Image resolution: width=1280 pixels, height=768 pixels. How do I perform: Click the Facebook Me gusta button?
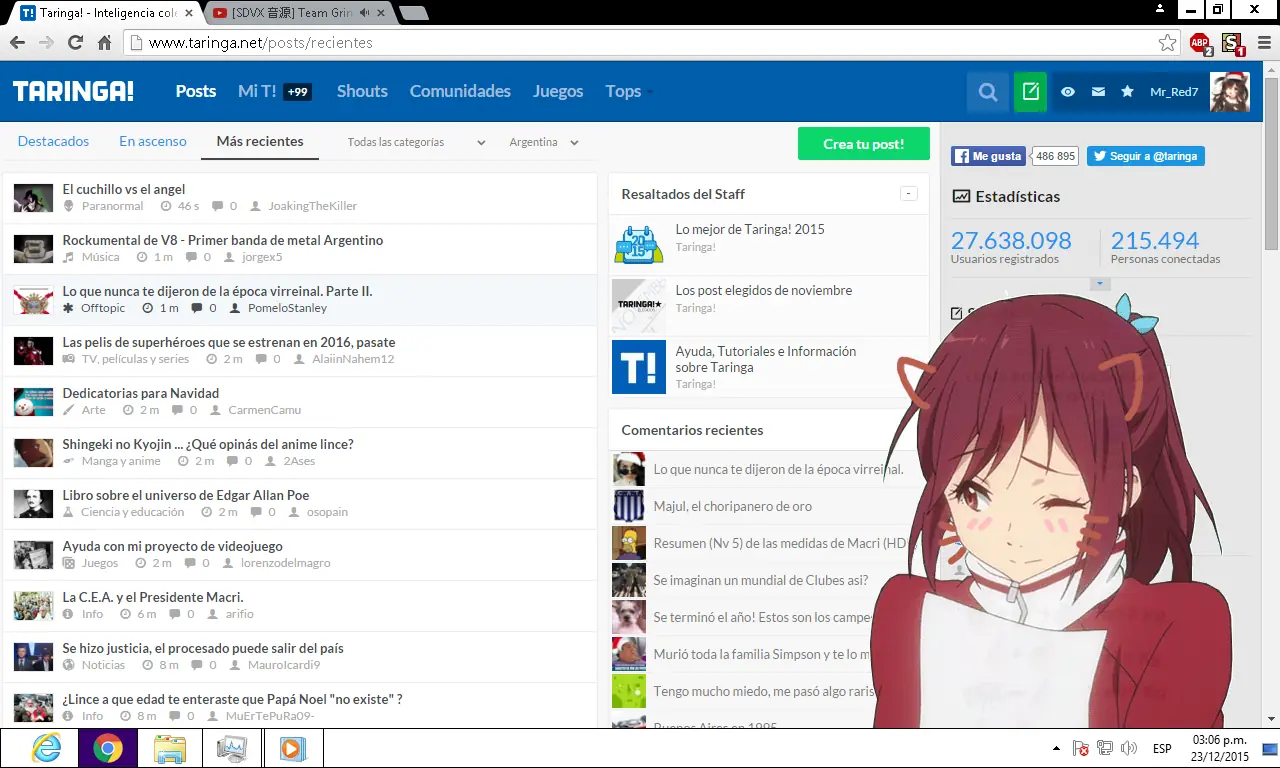click(x=988, y=156)
